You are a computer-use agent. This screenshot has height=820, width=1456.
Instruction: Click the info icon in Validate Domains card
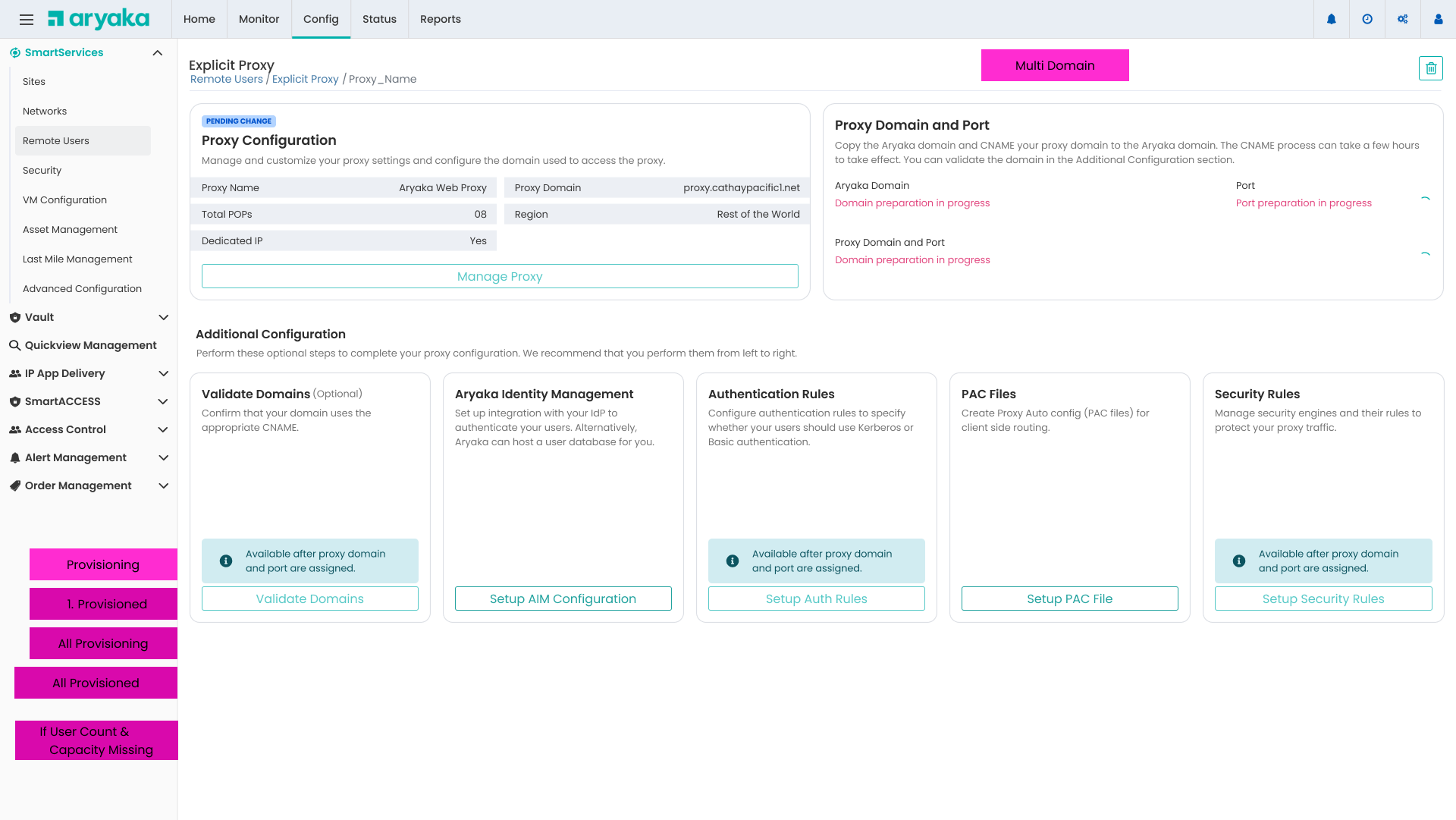click(226, 561)
